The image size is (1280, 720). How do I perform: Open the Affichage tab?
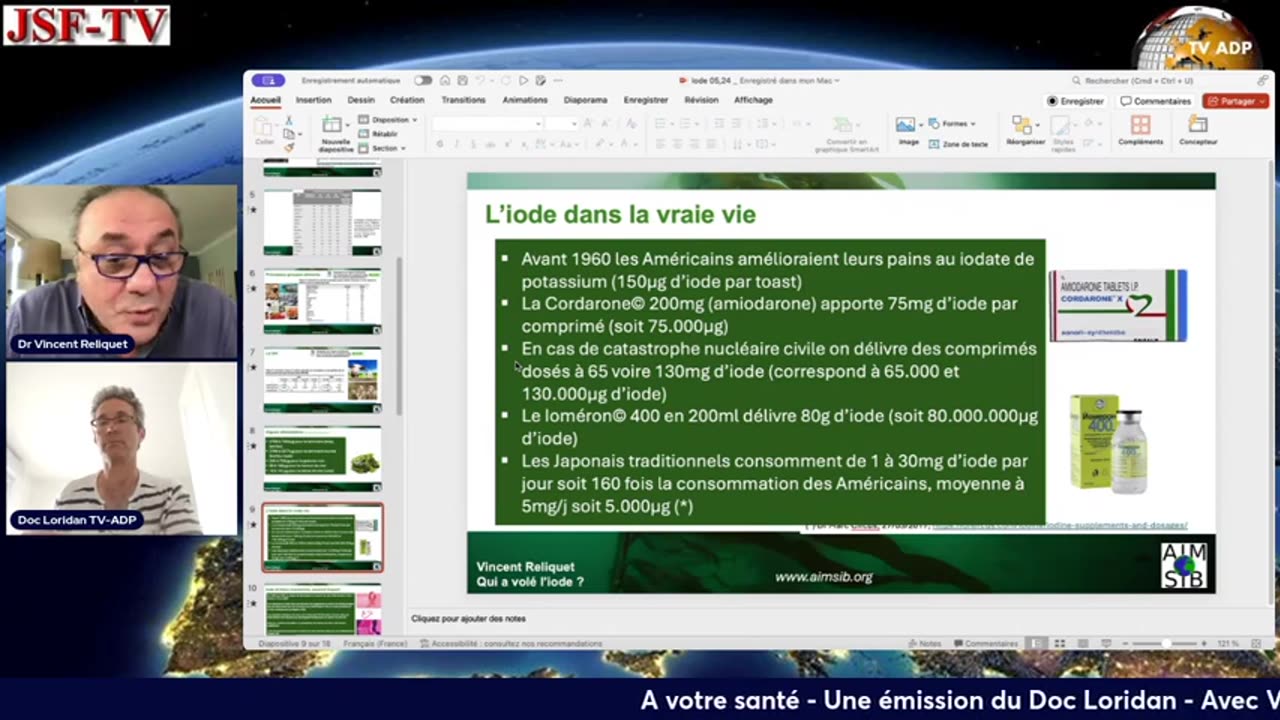point(753,100)
